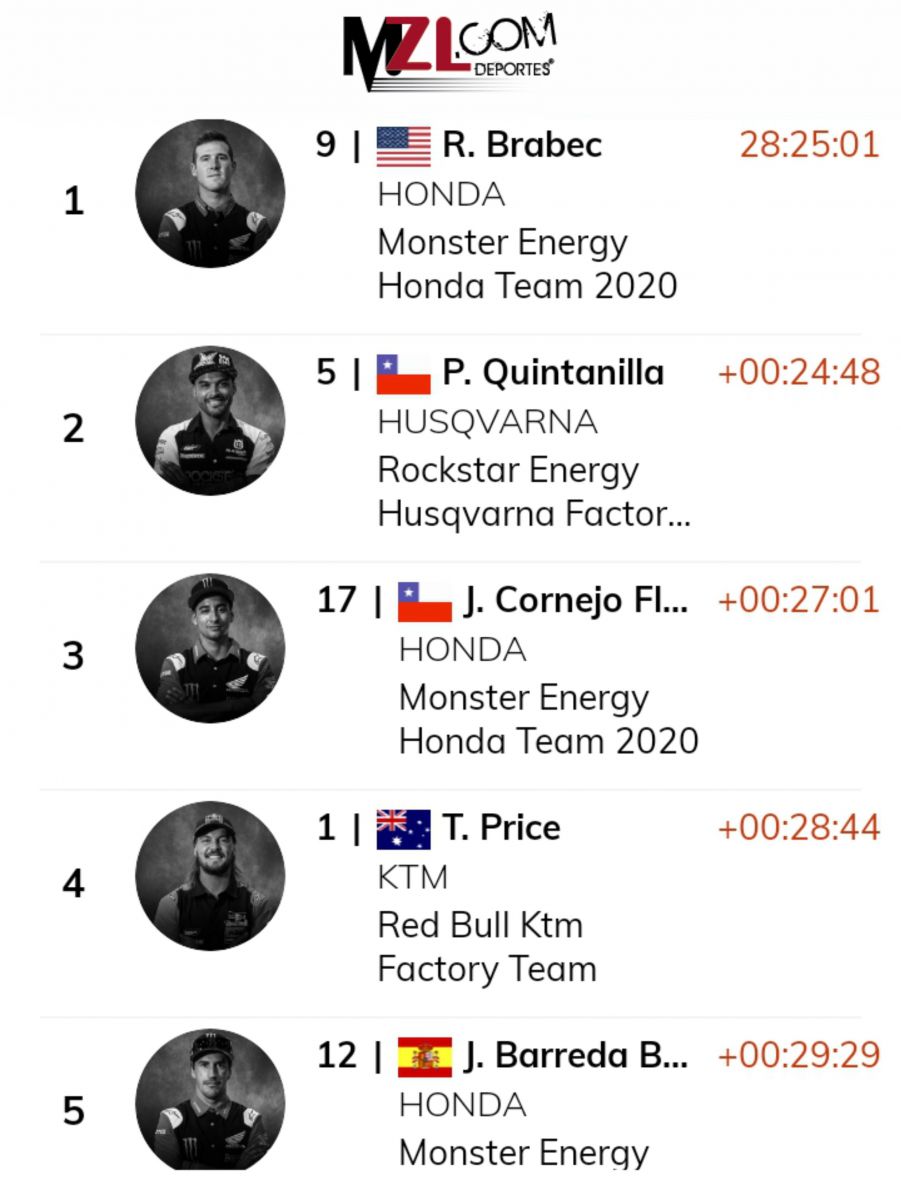Click the gap time +00:28:44

pos(799,828)
